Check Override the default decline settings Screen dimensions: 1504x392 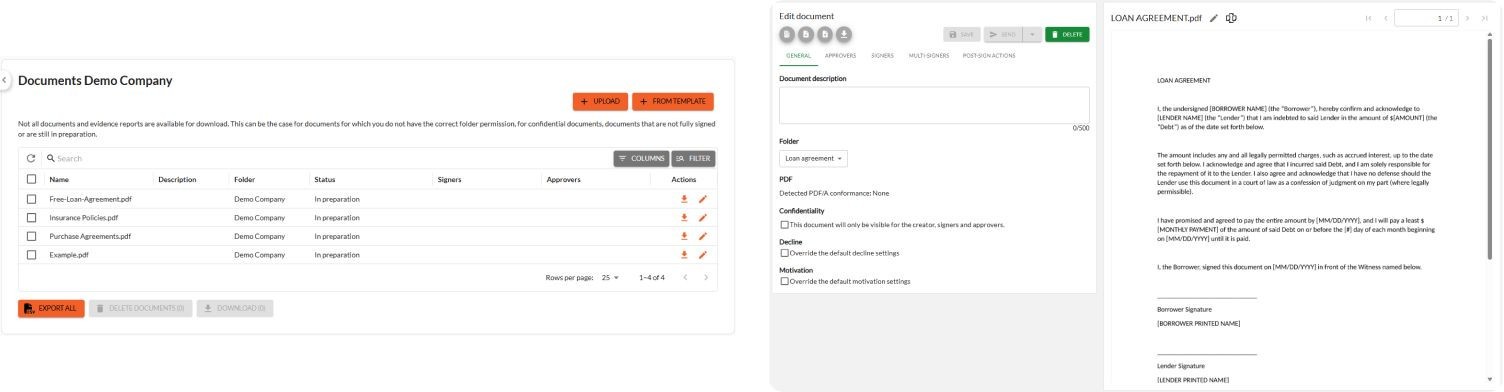[784, 253]
